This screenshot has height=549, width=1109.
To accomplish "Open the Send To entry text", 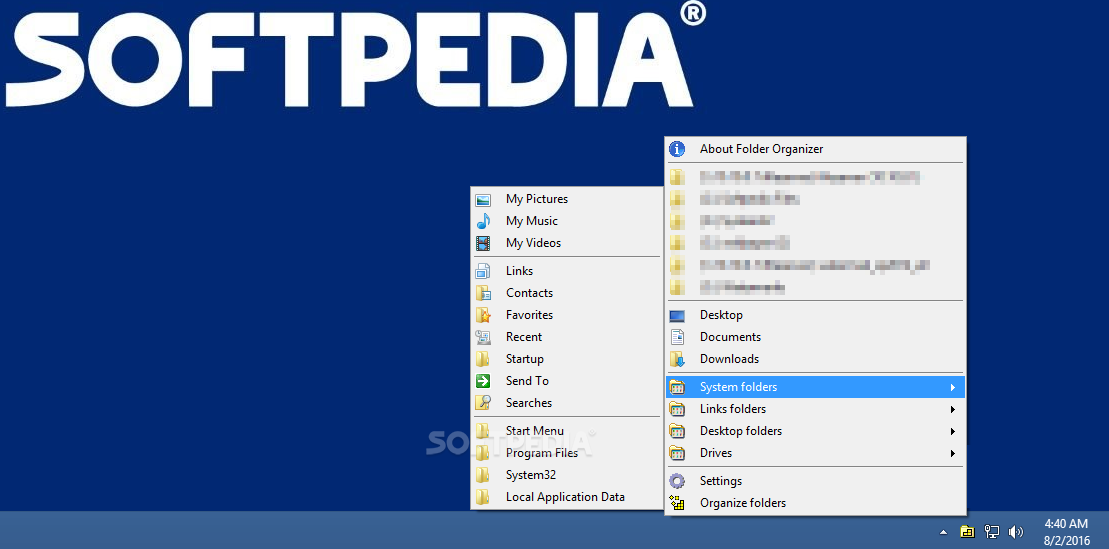I will pyautogui.click(x=527, y=381).
